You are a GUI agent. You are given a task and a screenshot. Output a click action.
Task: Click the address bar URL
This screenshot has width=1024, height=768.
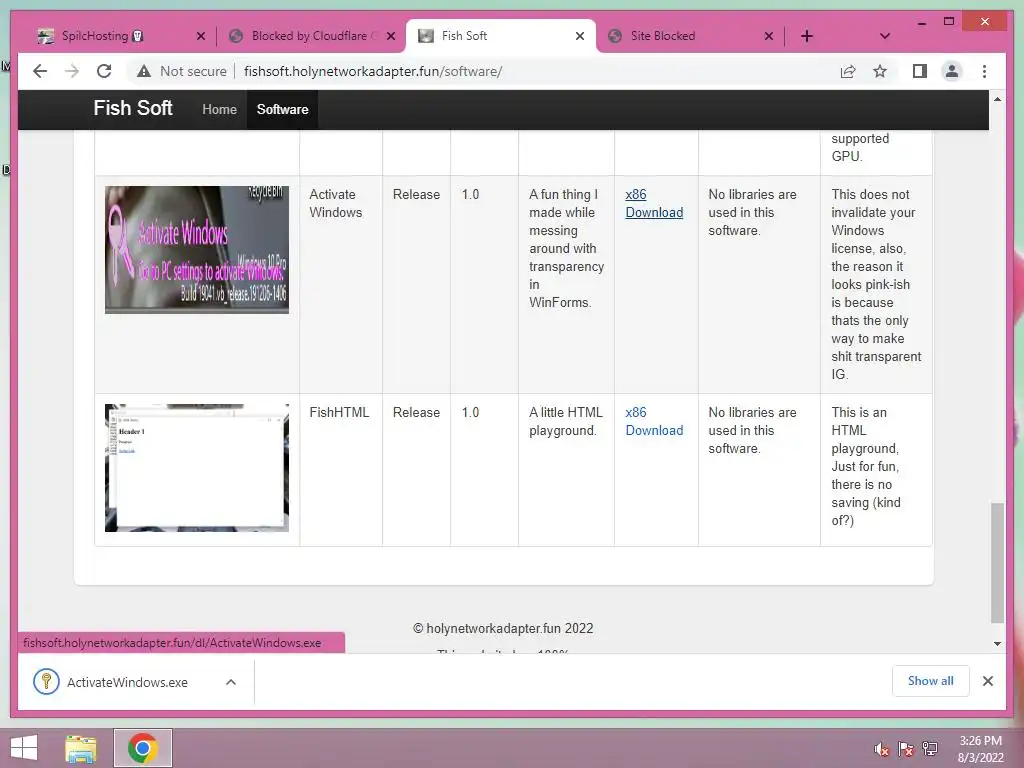373,71
